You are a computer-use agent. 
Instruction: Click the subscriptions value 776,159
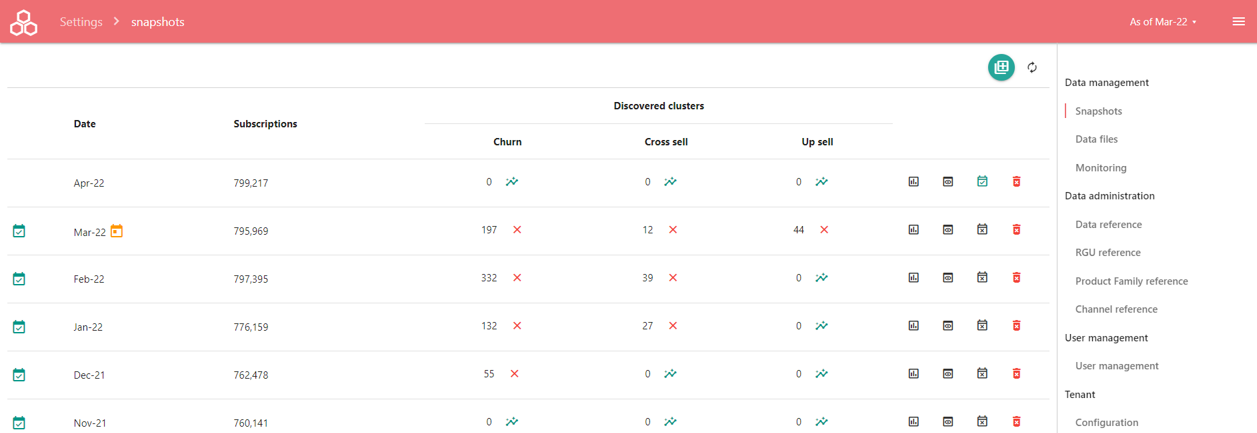coord(251,327)
